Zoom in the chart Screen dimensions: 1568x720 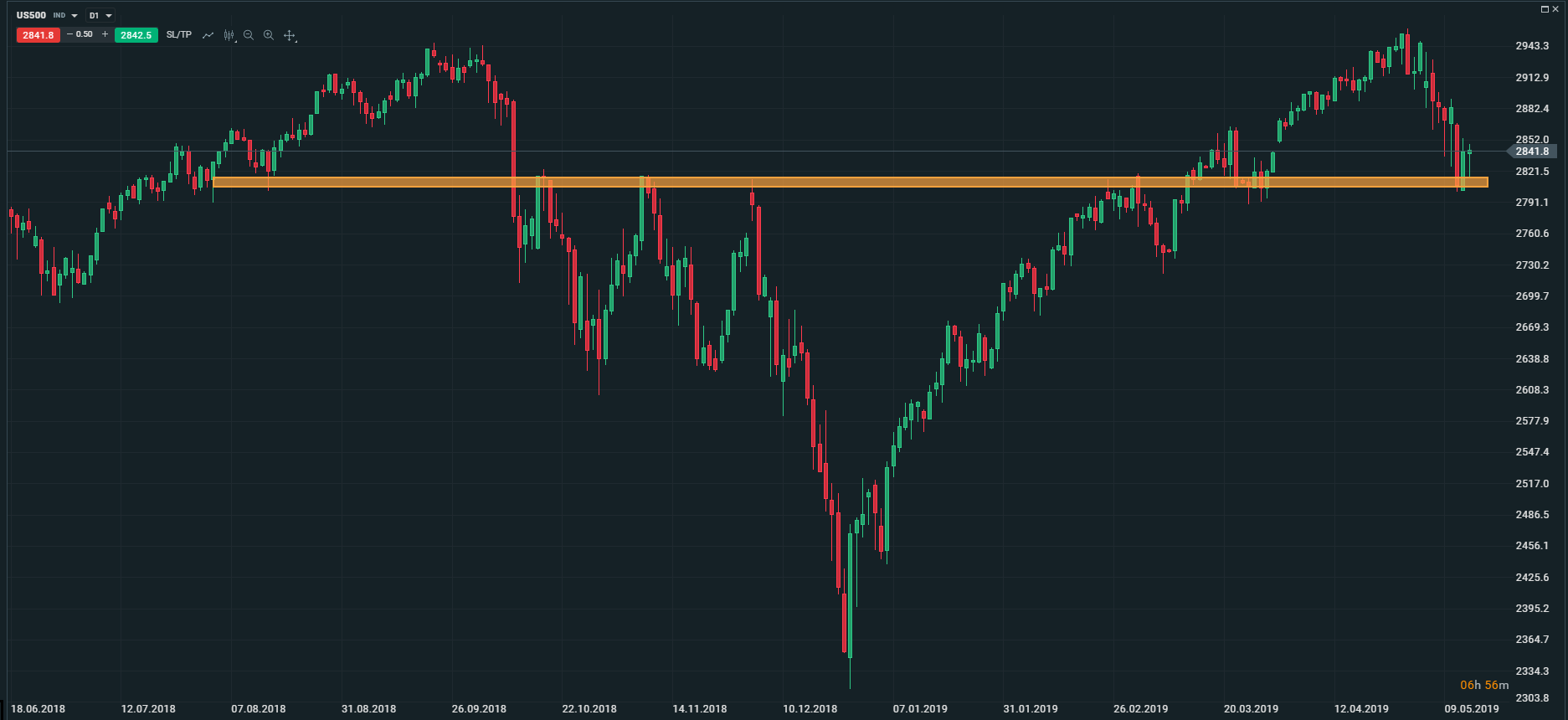pos(269,35)
